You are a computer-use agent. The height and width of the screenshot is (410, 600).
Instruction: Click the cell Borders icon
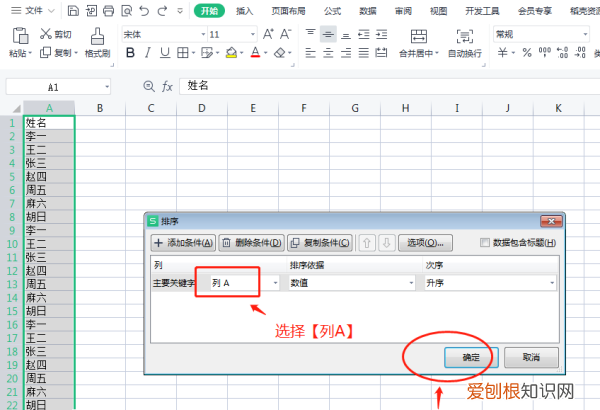(x=183, y=52)
